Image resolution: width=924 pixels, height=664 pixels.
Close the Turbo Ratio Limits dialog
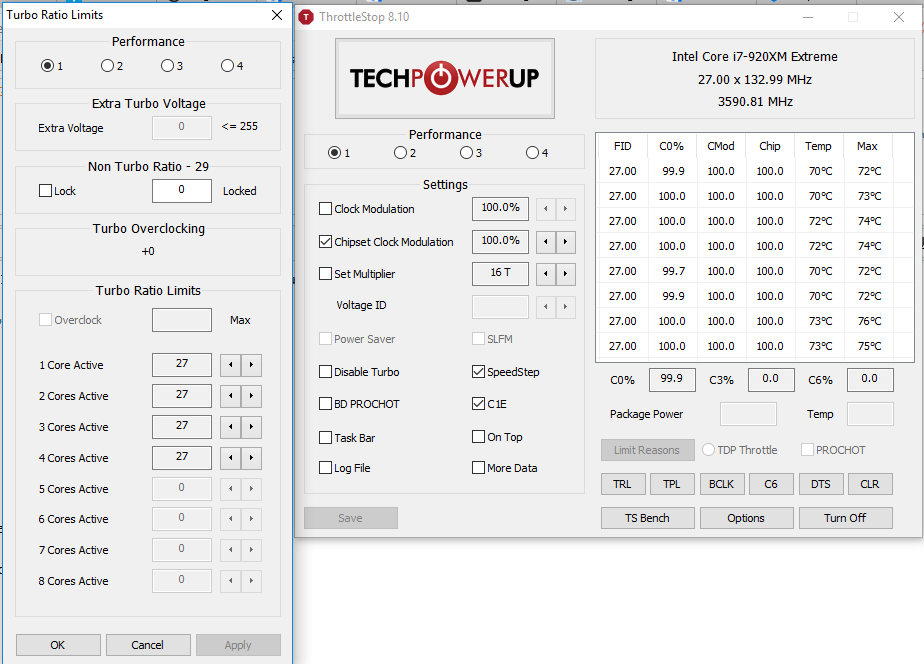(277, 15)
